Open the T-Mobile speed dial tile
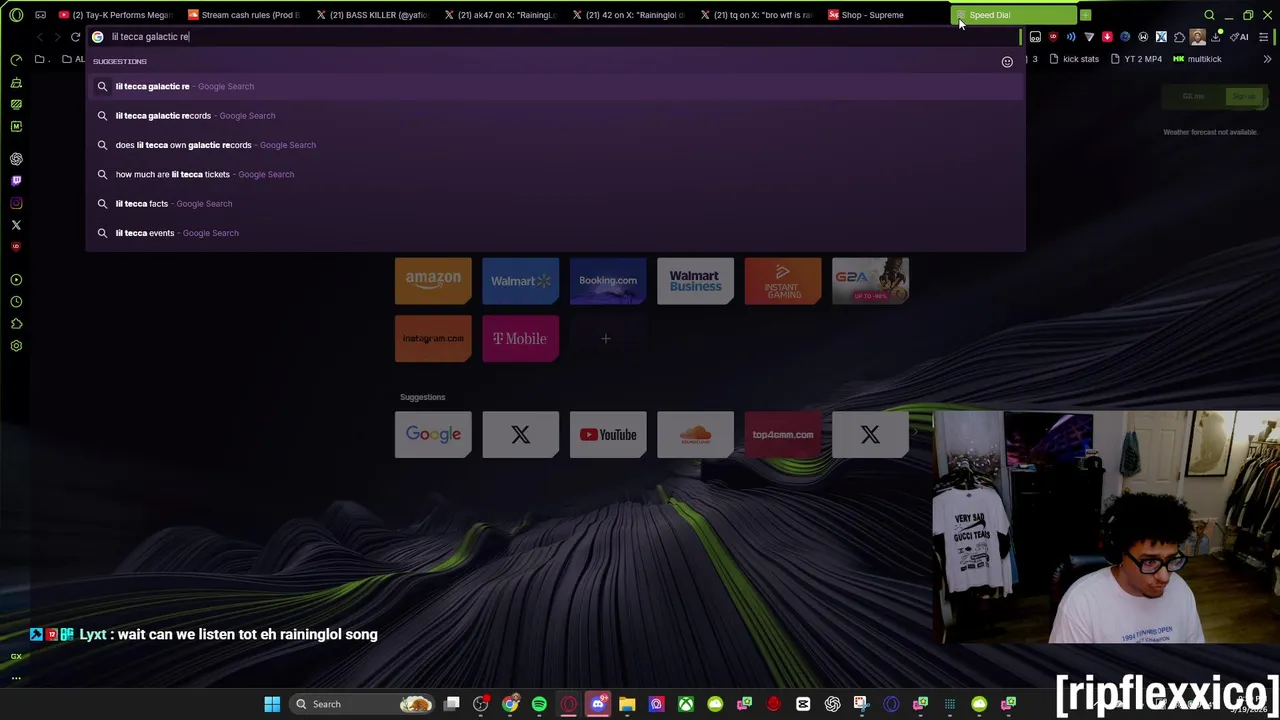The height and width of the screenshot is (720, 1280). click(520, 339)
